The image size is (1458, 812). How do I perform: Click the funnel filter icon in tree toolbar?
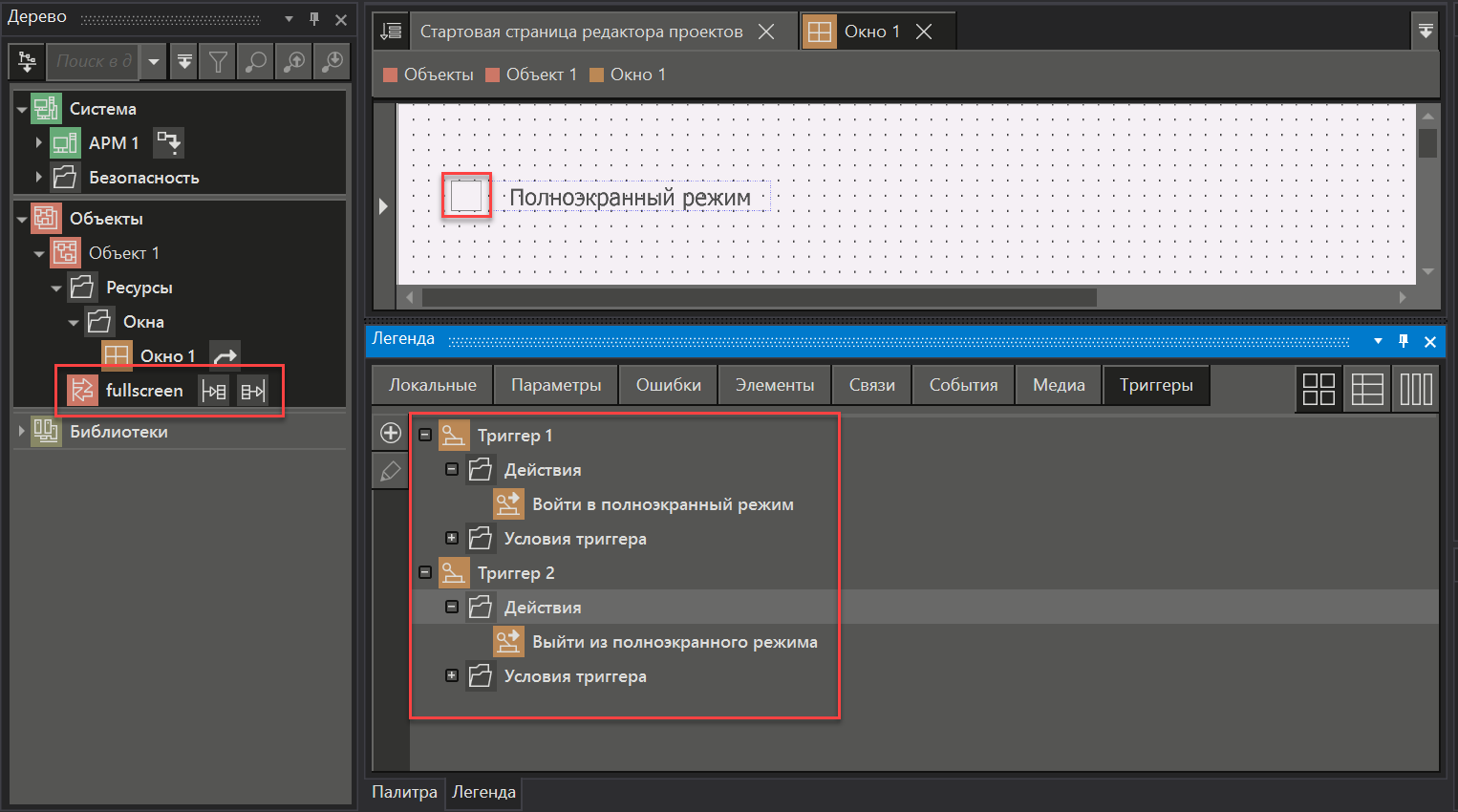tap(219, 62)
